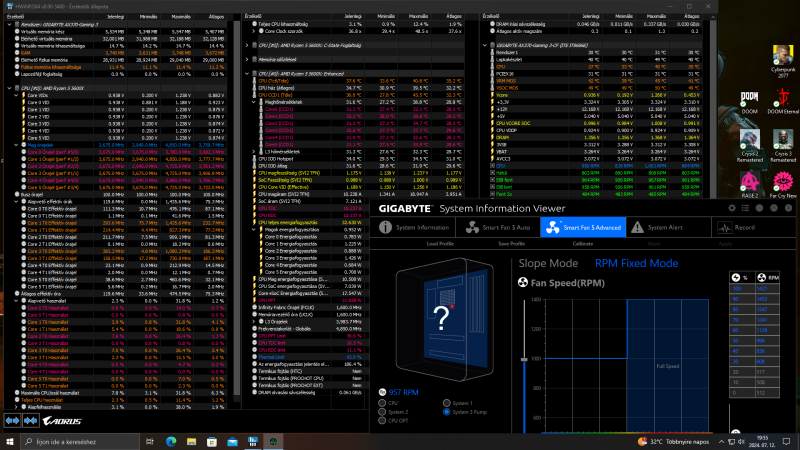Click the taskbar search box

80,441
